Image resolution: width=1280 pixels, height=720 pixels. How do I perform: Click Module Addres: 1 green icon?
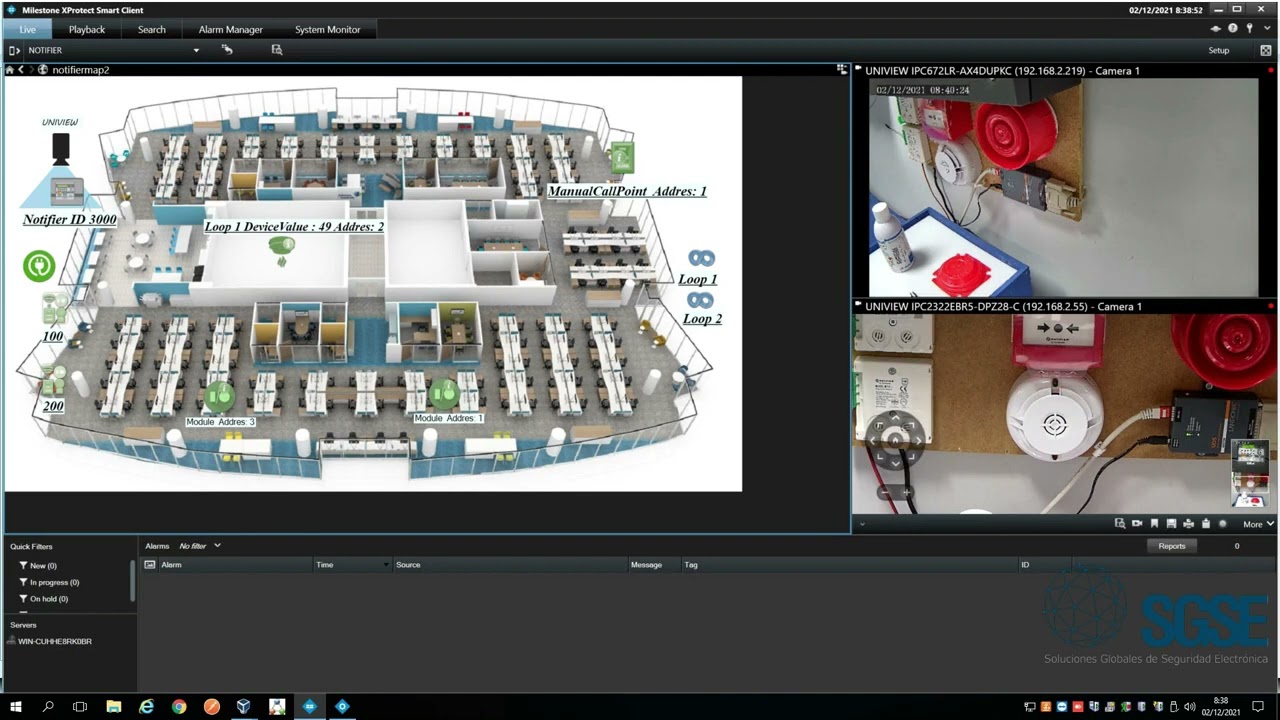[443, 393]
